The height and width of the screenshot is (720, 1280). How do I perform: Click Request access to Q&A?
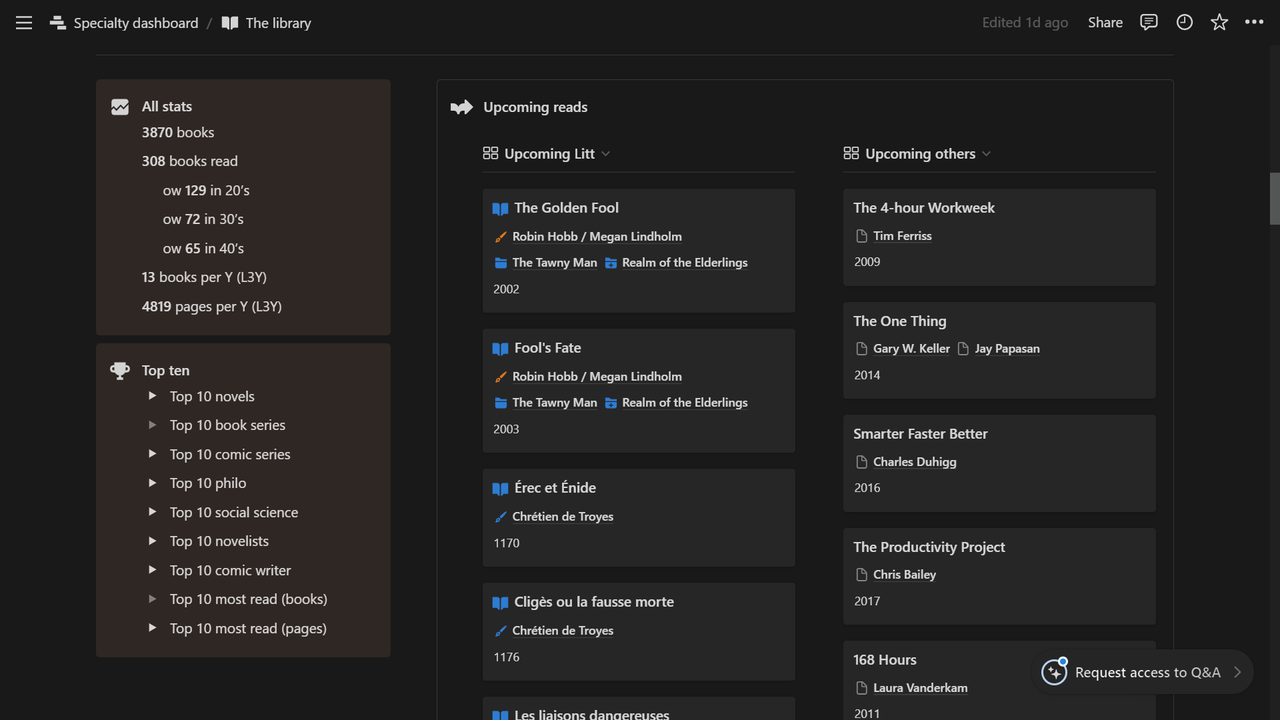coord(1146,672)
